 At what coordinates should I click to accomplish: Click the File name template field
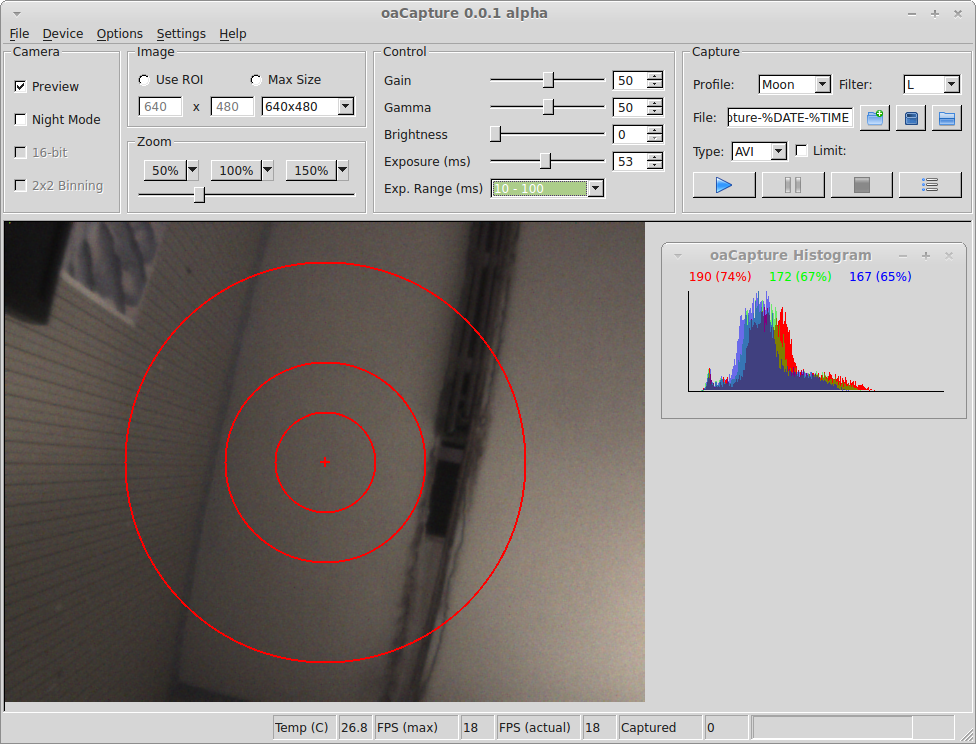[x=790, y=118]
